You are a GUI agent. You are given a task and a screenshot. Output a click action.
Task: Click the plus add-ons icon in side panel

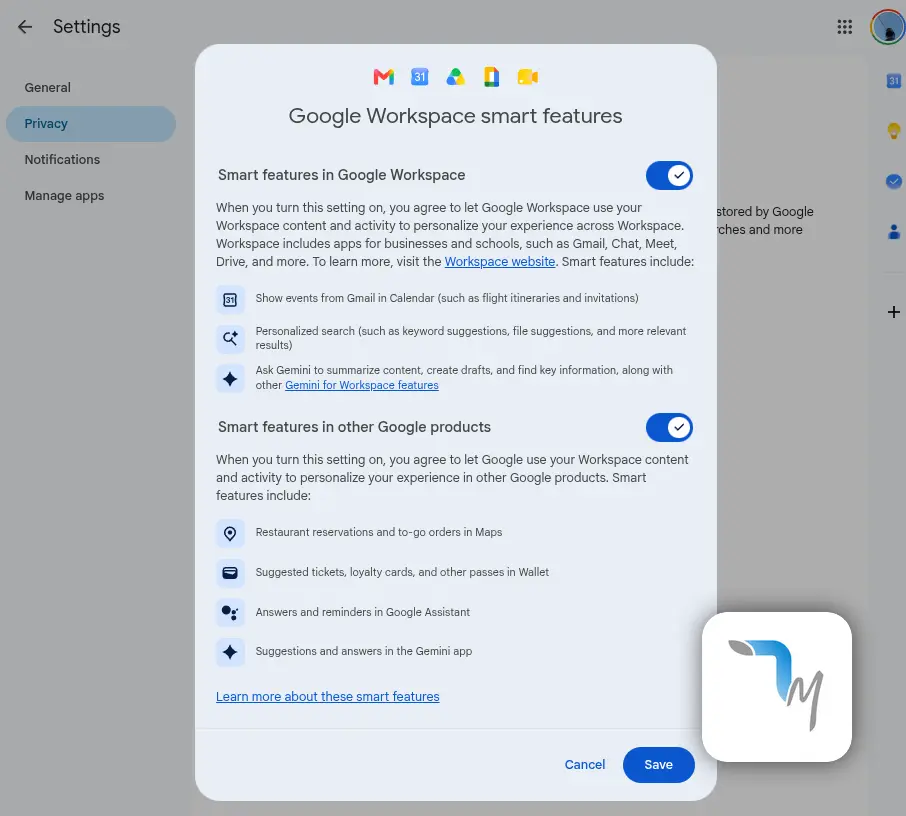coord(893,312)
